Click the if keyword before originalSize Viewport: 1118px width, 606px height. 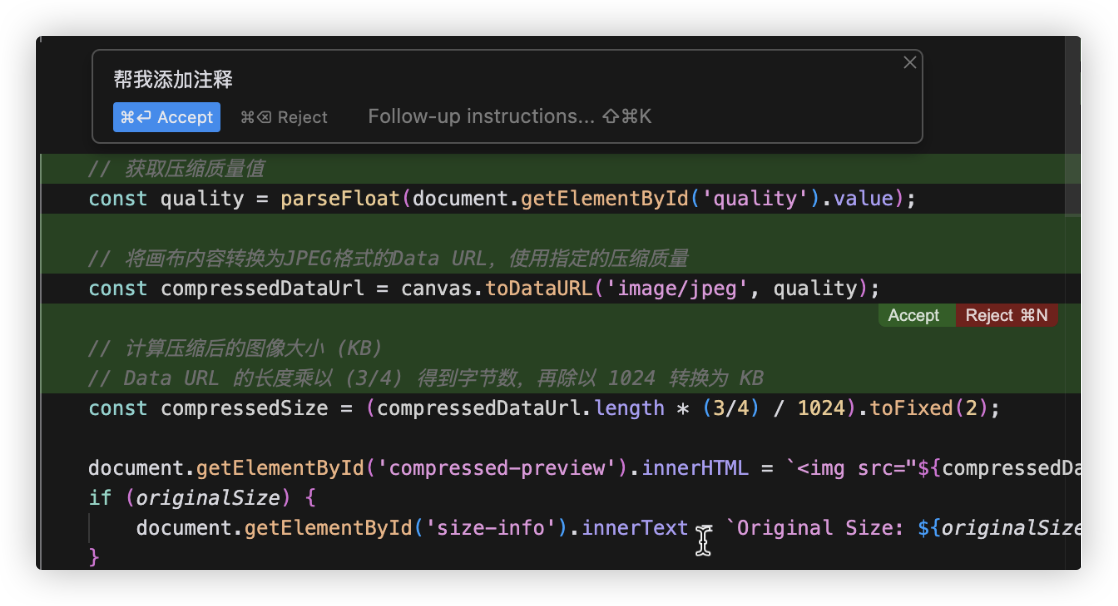pyautogui.click(x=100, y=497)
